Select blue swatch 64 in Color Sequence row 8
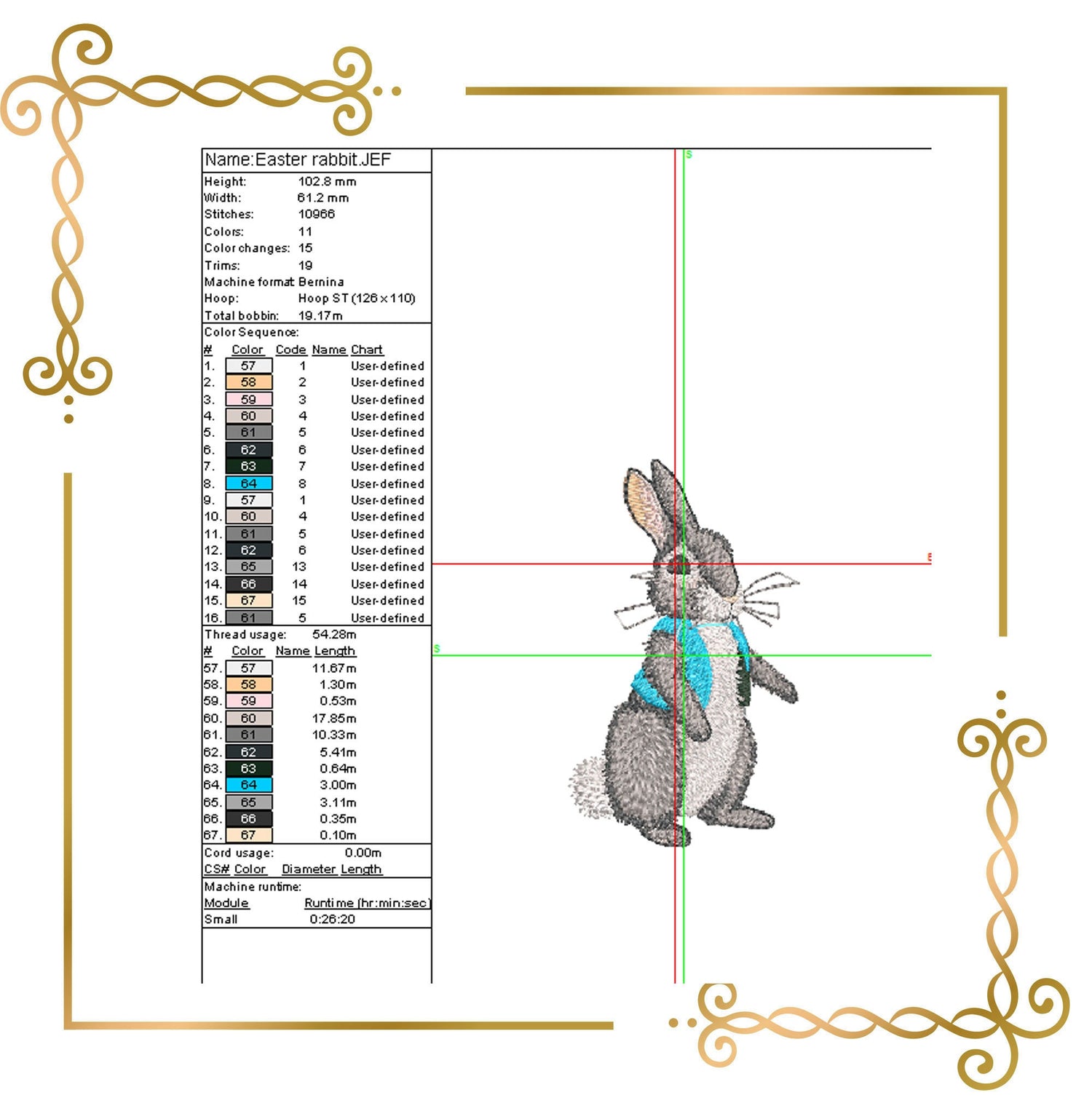This screenshot has width=1092, height=1114. [x=249, y=483]
